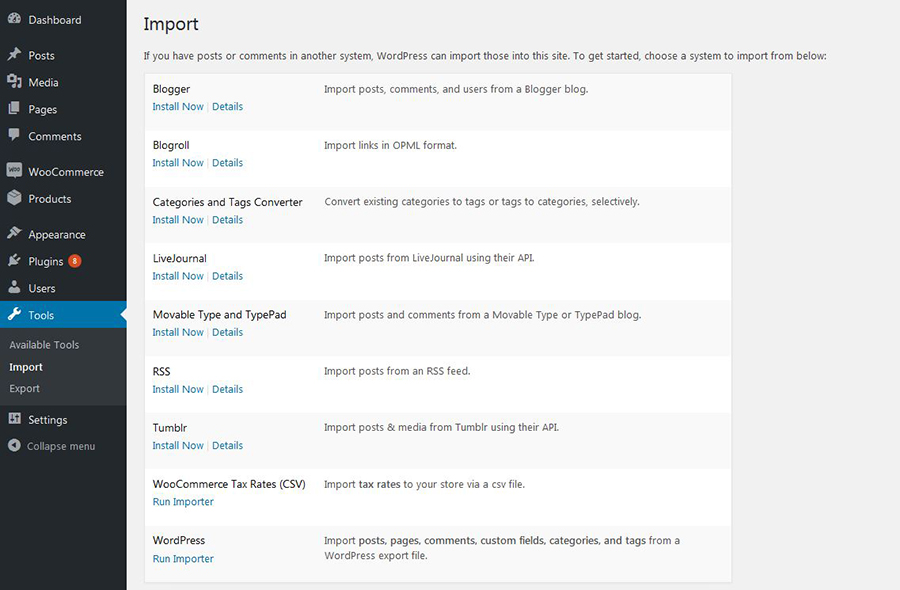Viewport: 900px width, 590px height.
Task: Click the 'WordPress' importer name
Action: pyautogui.click(x=179, y=540)
